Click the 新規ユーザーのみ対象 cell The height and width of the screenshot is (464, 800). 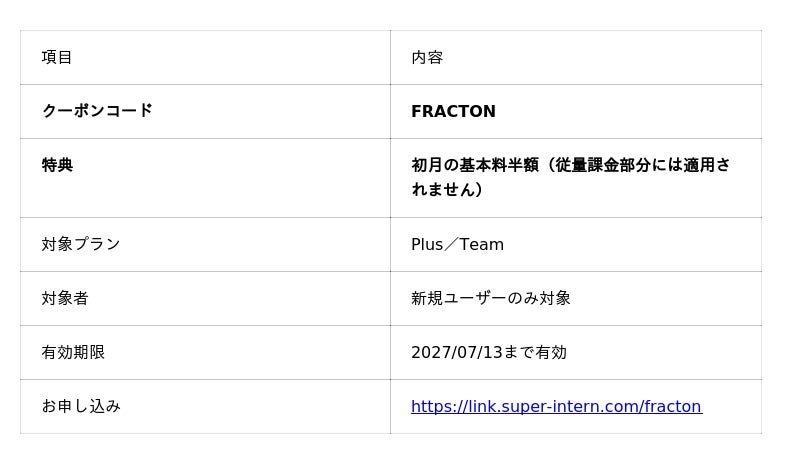pyautogui.click(x=576, y=299)
